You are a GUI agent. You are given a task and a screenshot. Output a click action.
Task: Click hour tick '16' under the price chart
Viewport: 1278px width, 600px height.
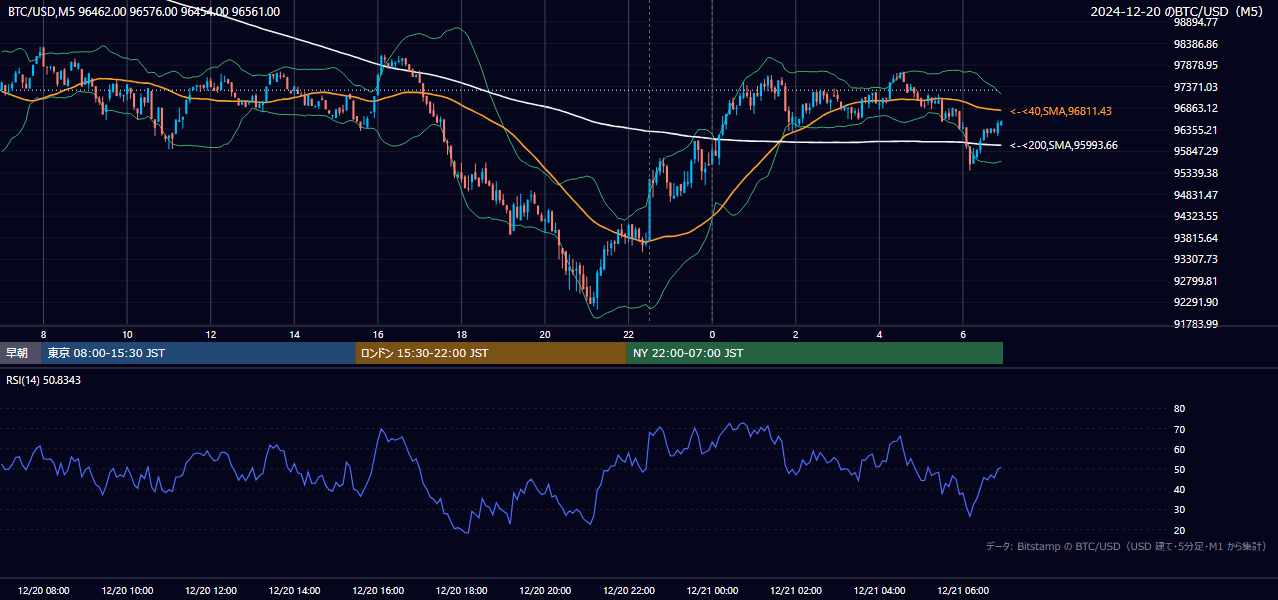coord(378,334)
